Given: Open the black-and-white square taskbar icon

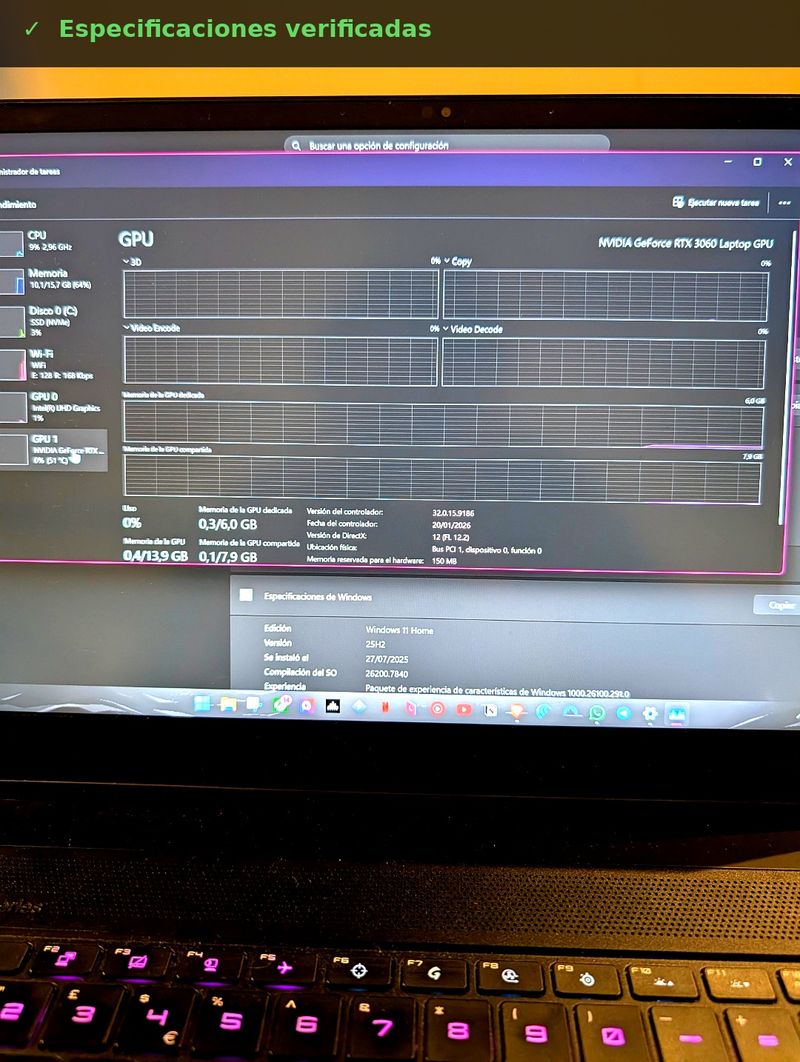Looking at the screenshot, I should (333, 706).
